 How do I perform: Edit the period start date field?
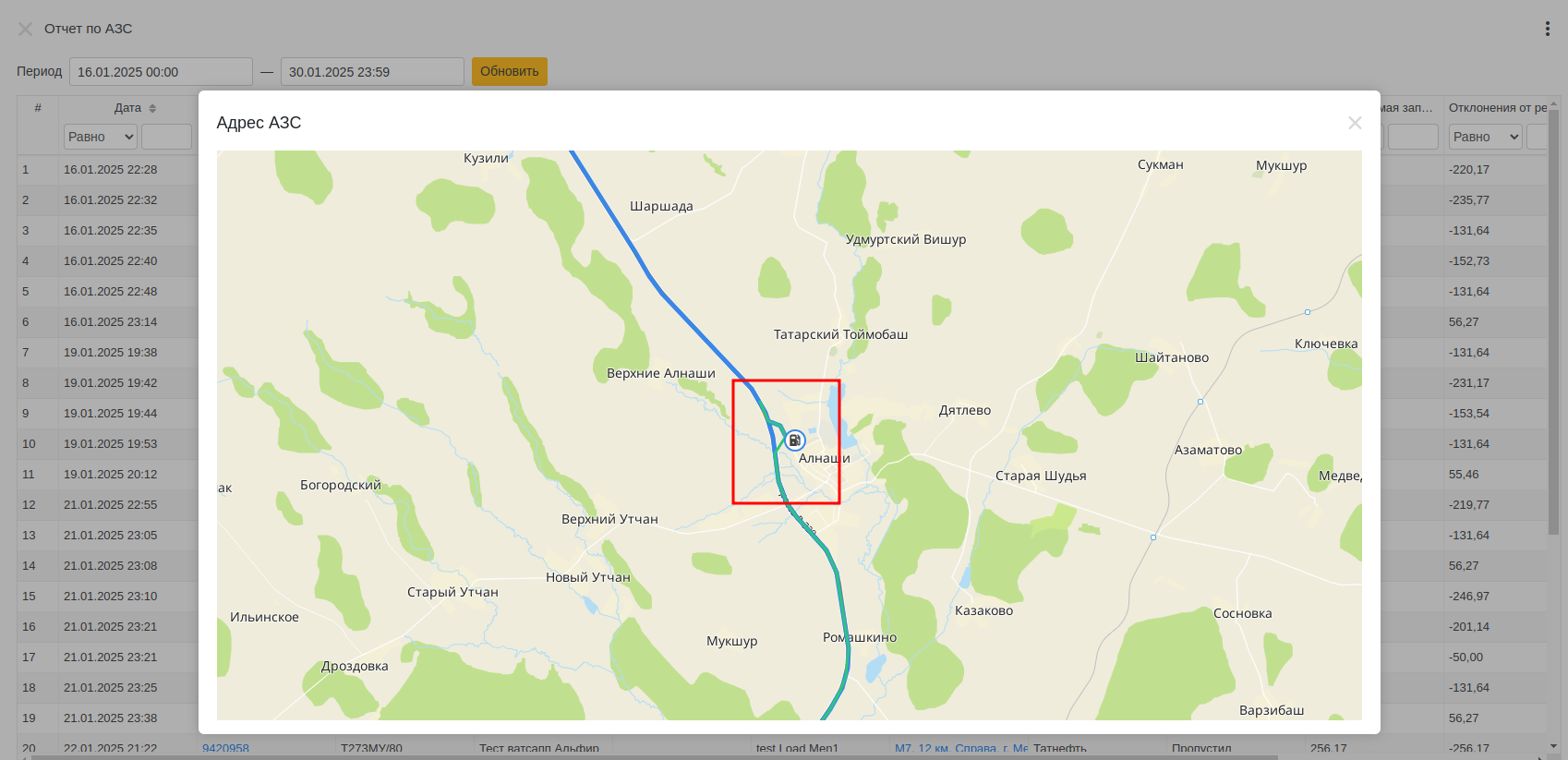pos(161,71)
